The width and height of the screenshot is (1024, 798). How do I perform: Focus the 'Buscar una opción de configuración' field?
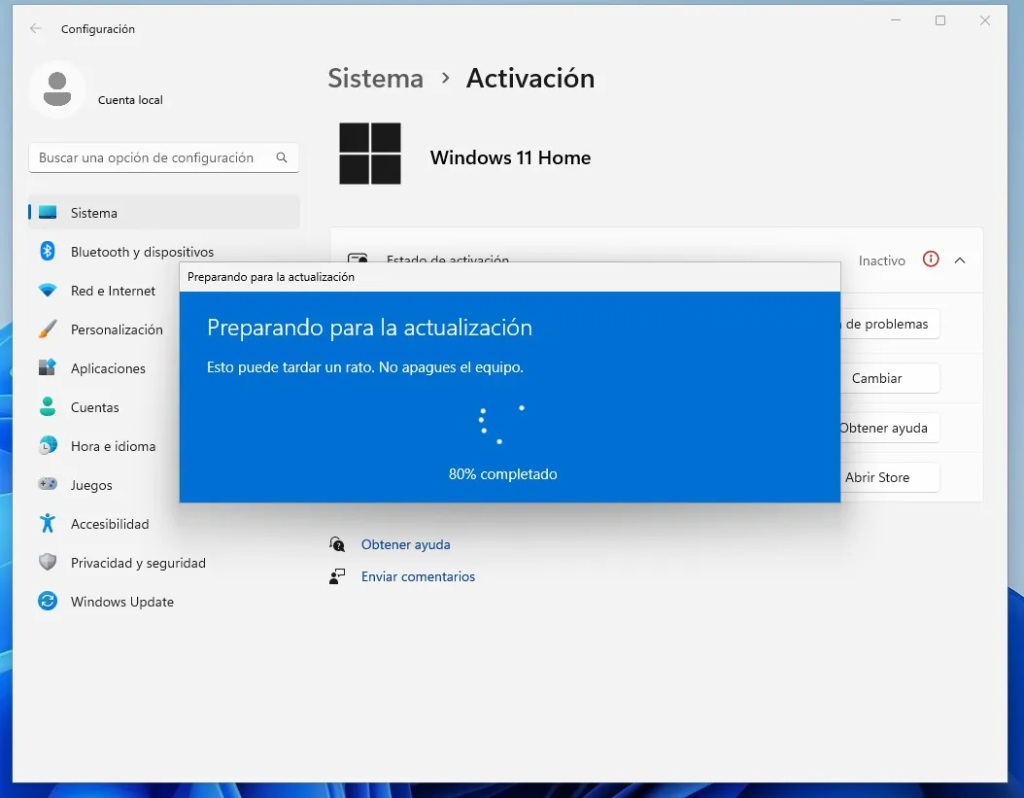(164, 157)
